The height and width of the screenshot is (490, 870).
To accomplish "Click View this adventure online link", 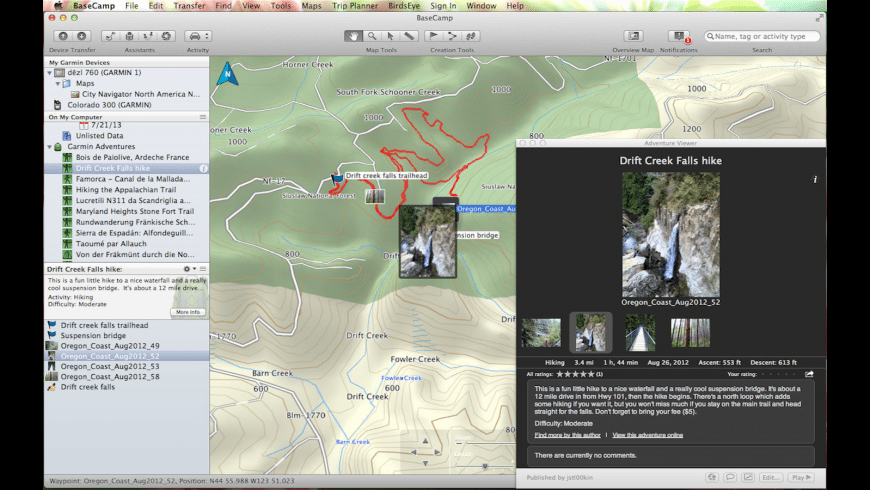I will [x=648, y=435].
